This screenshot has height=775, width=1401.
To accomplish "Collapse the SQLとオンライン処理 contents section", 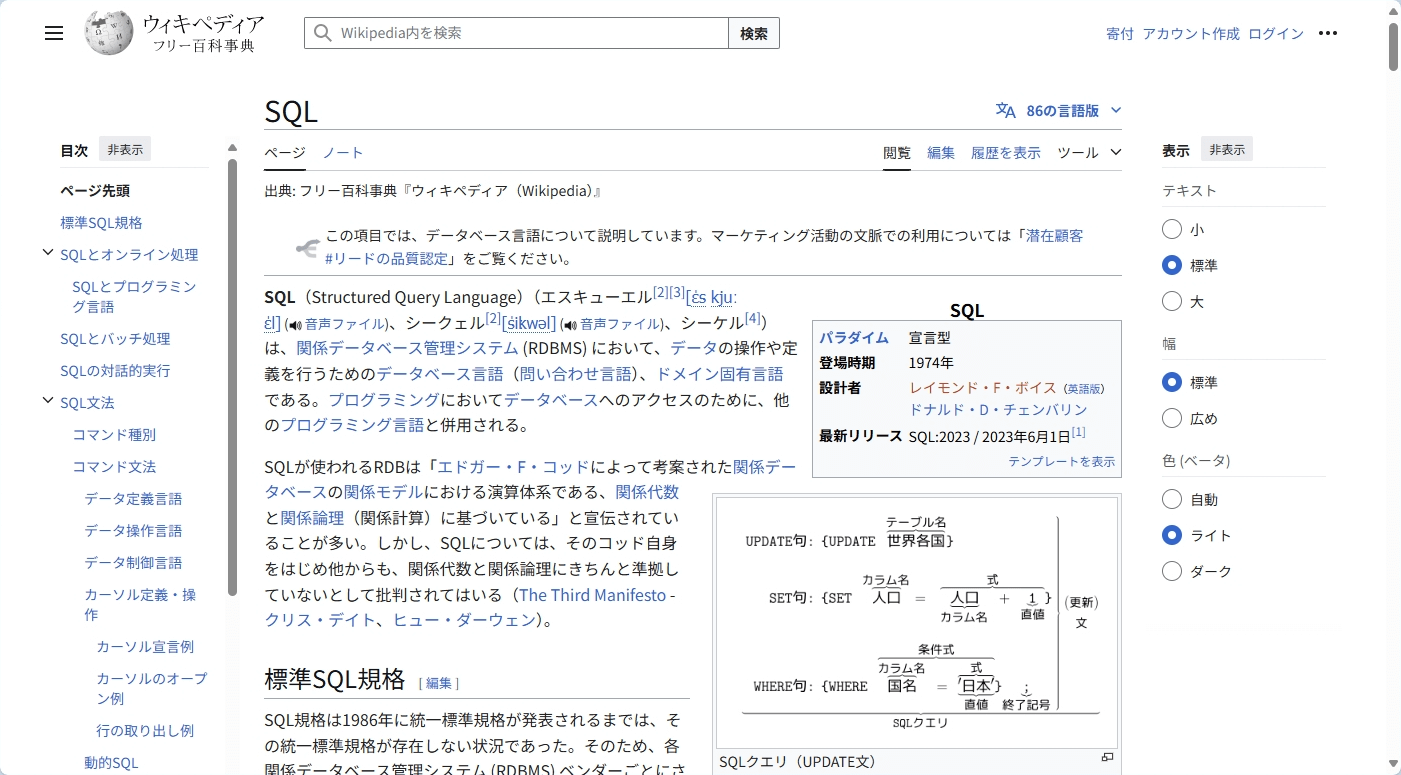I will [48, 253].
